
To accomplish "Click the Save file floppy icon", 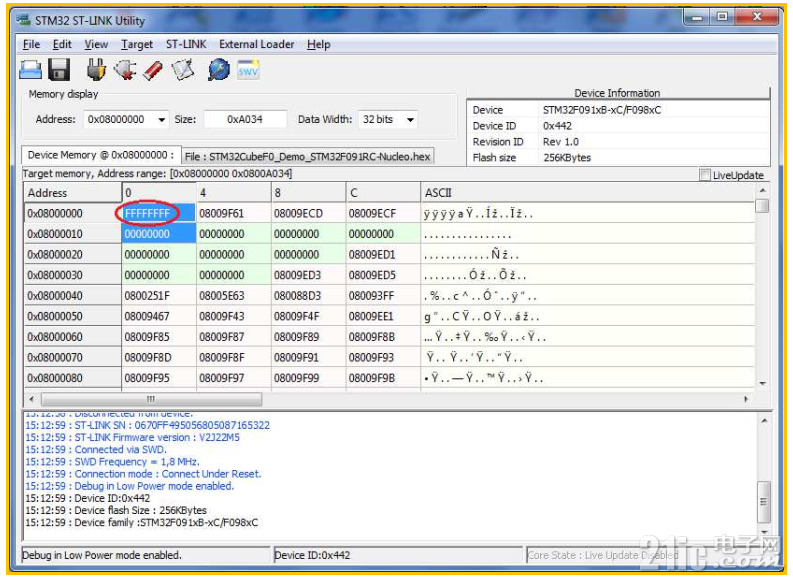I will coord(59,70).
